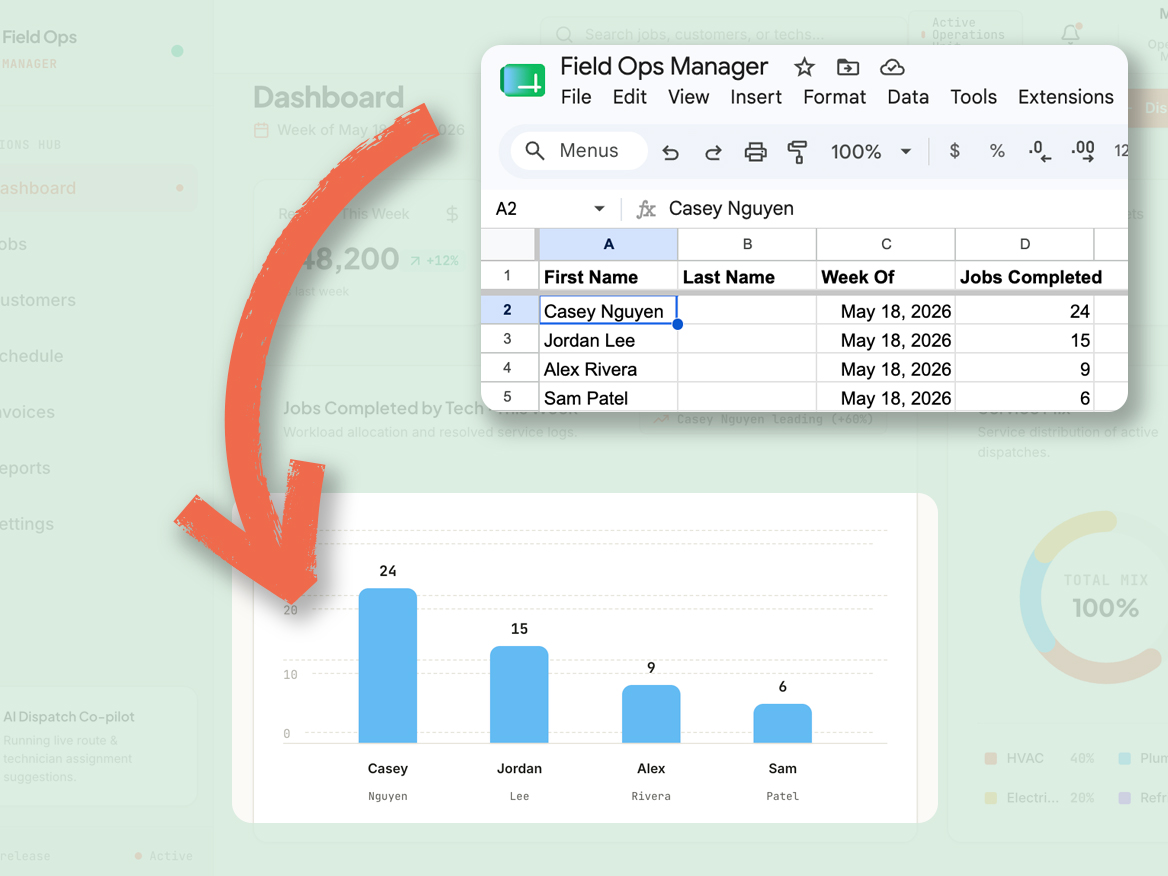
Task: Click the Menus search box
Action: click(579, 151)
